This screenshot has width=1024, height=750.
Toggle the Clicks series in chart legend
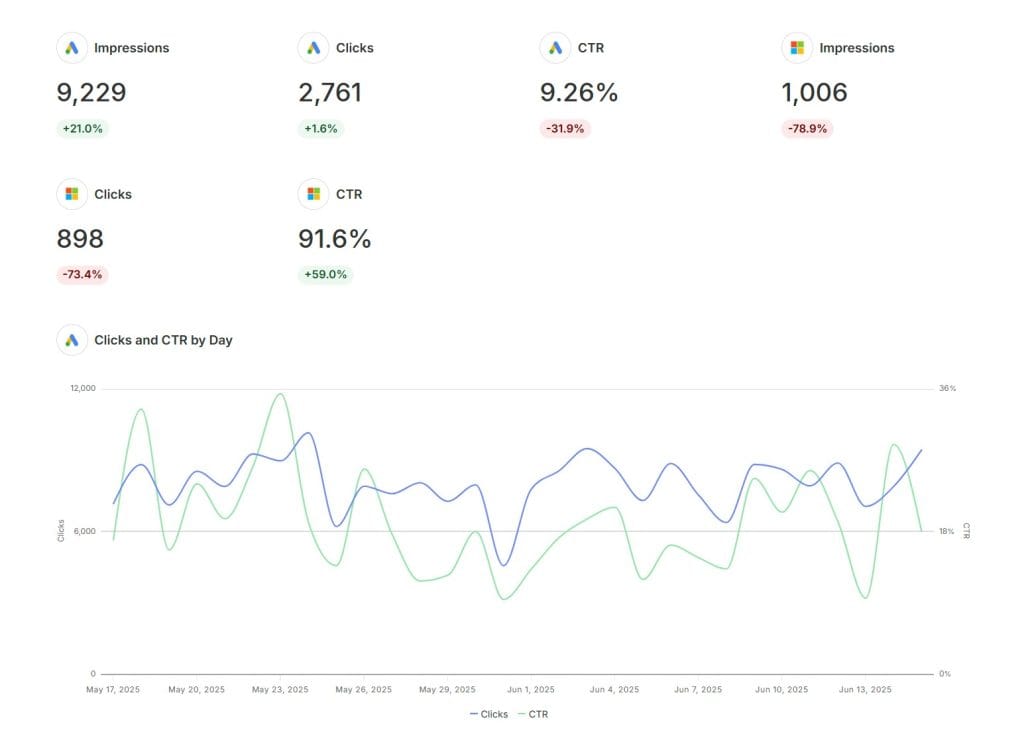488,714
